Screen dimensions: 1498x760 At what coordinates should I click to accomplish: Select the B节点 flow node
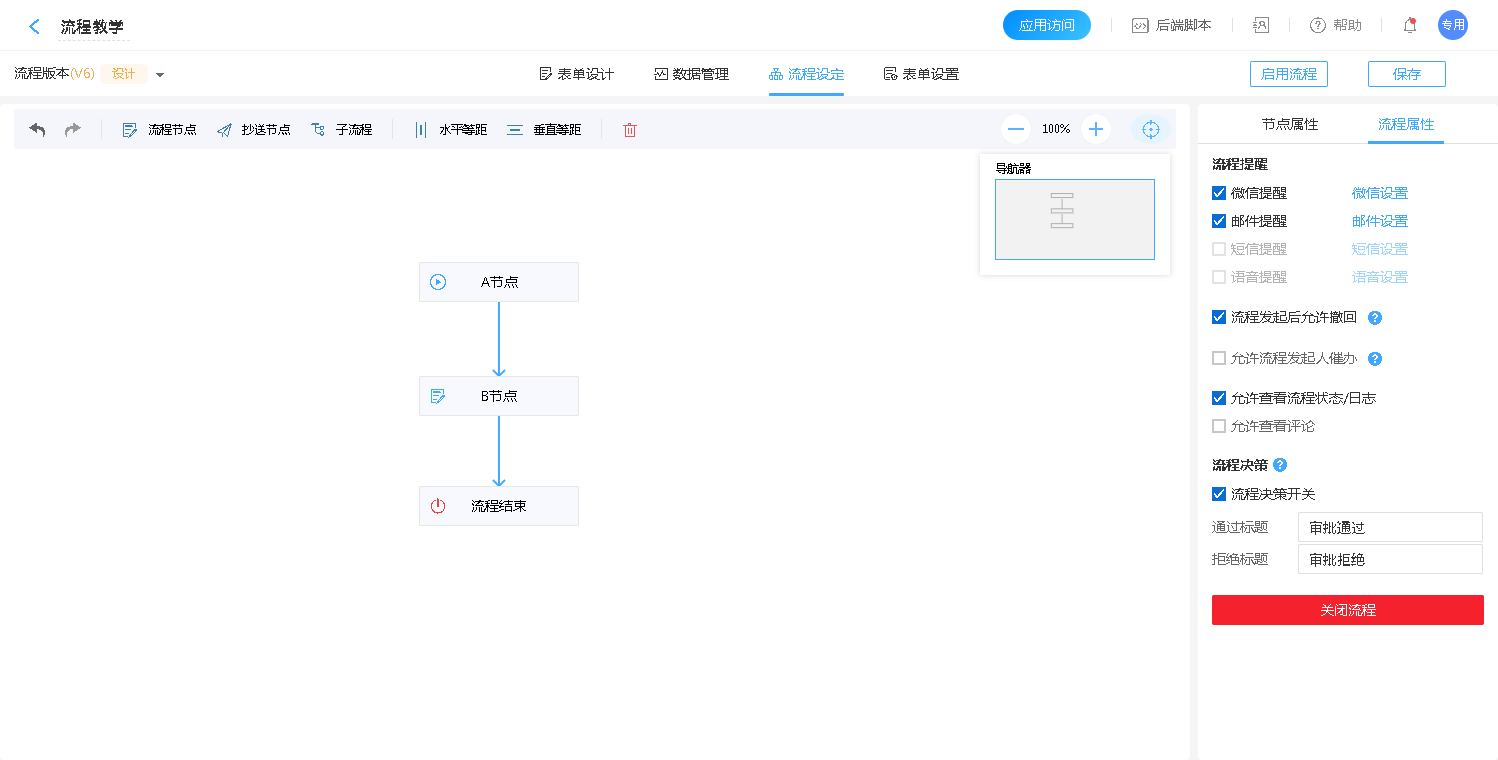pyautogui.click(x=499, y=396)
